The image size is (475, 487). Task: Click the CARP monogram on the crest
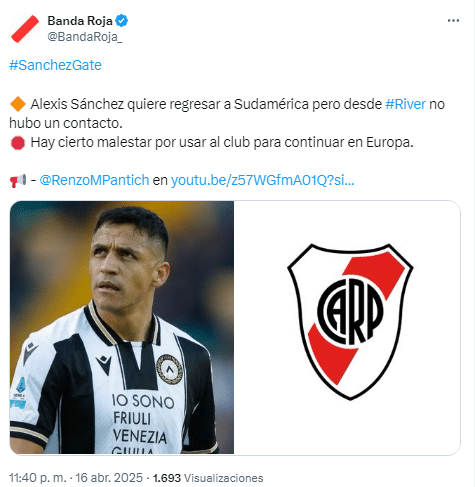point(350,312)
